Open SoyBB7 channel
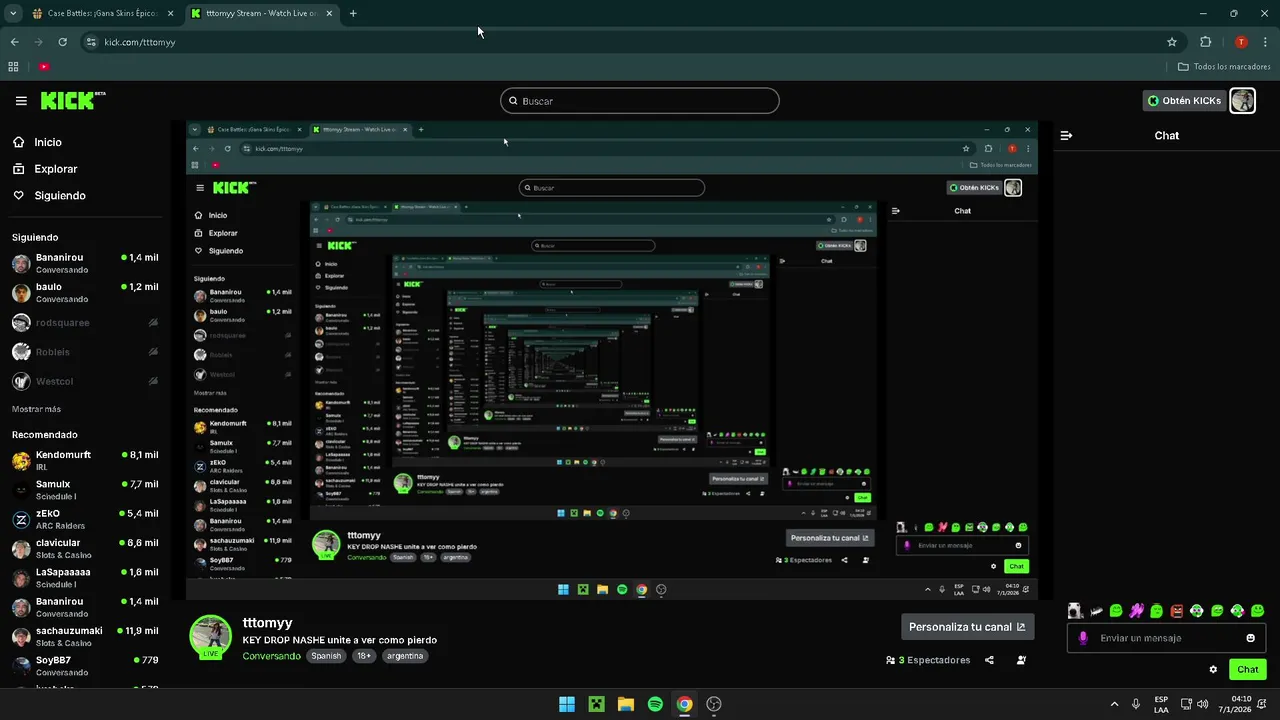Viewport: 1280px width, 720px height. click(84, 666)
